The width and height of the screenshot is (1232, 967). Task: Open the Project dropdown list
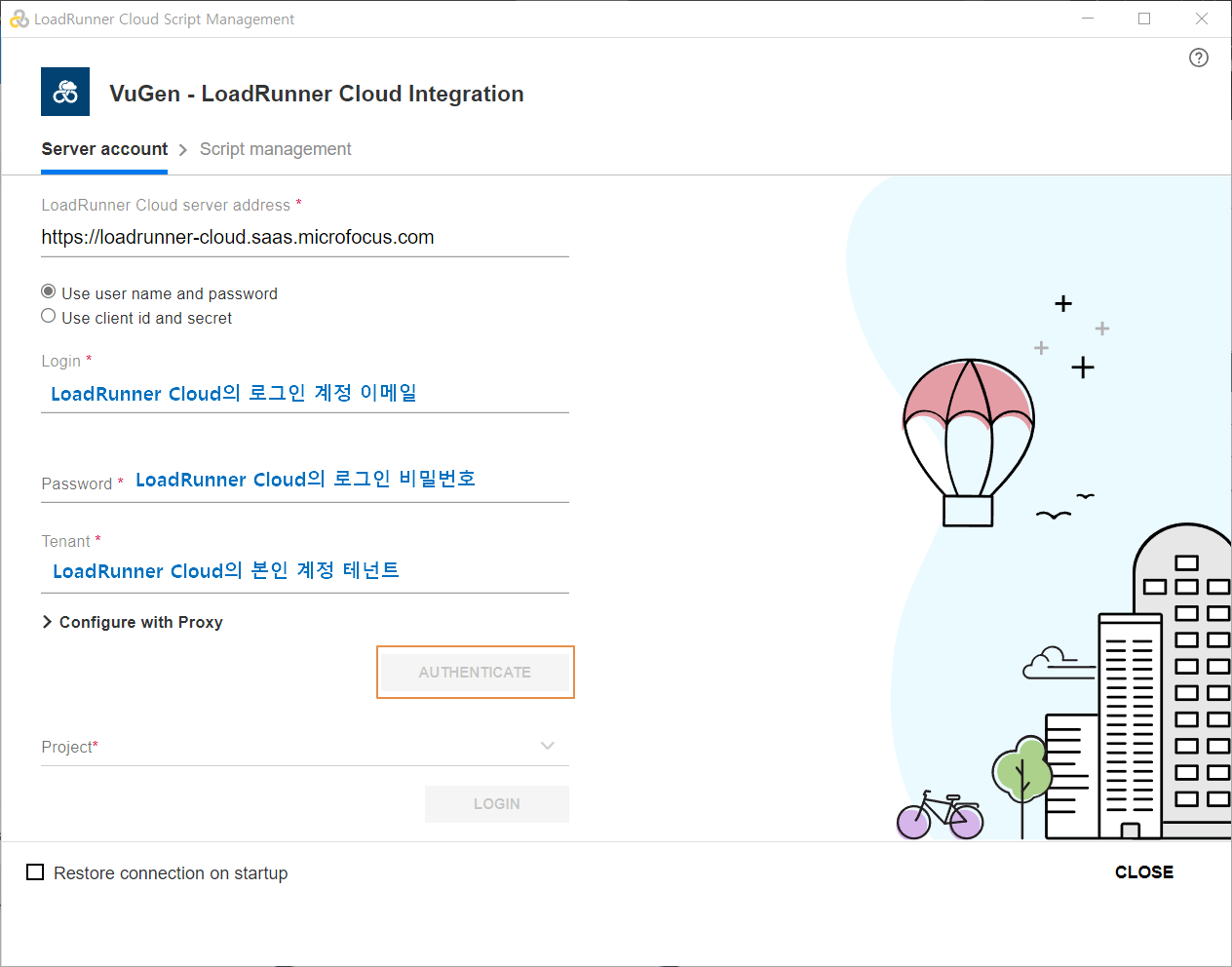(292, 746)
